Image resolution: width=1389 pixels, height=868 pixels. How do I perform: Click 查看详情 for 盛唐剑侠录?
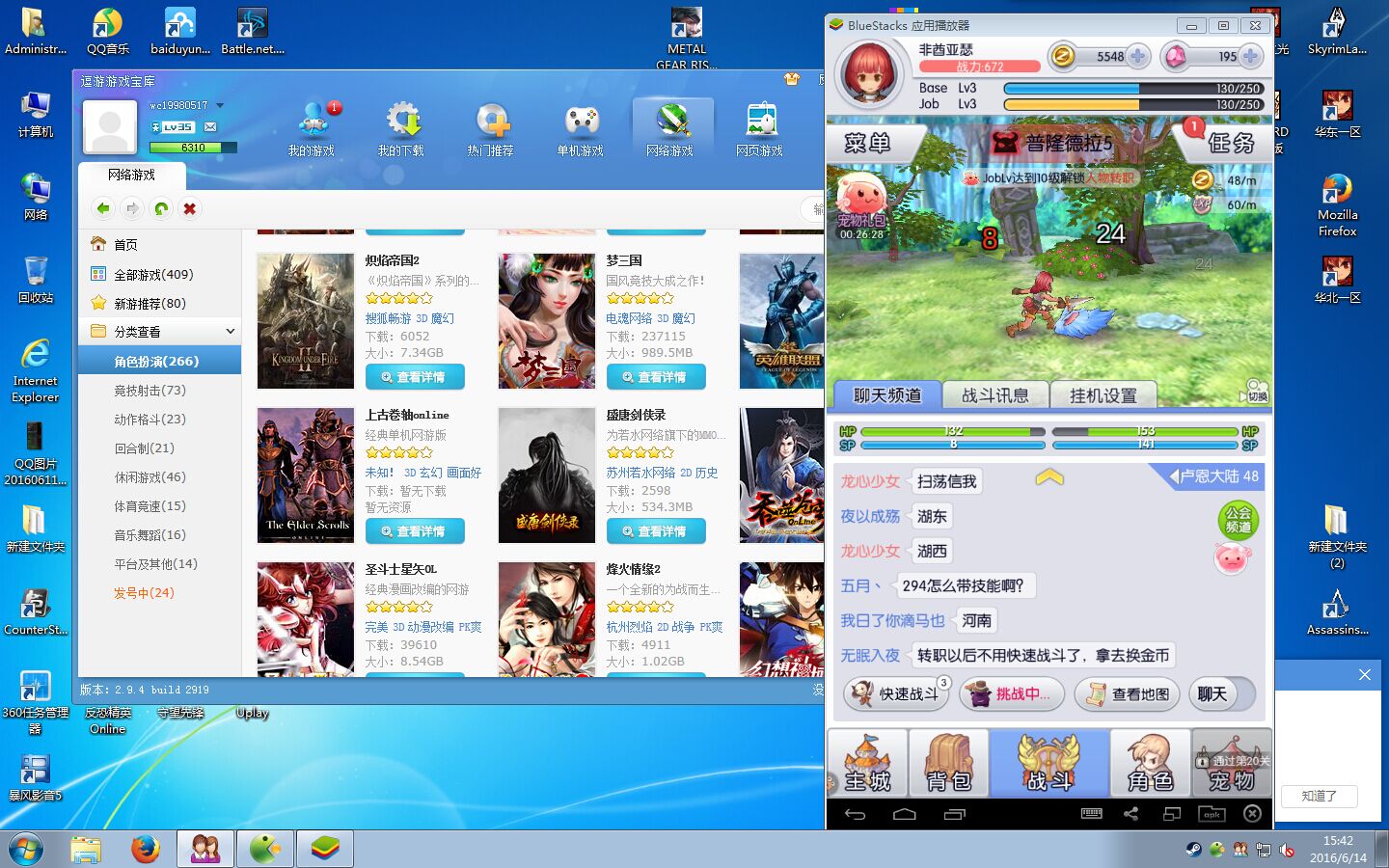point(656,531)
